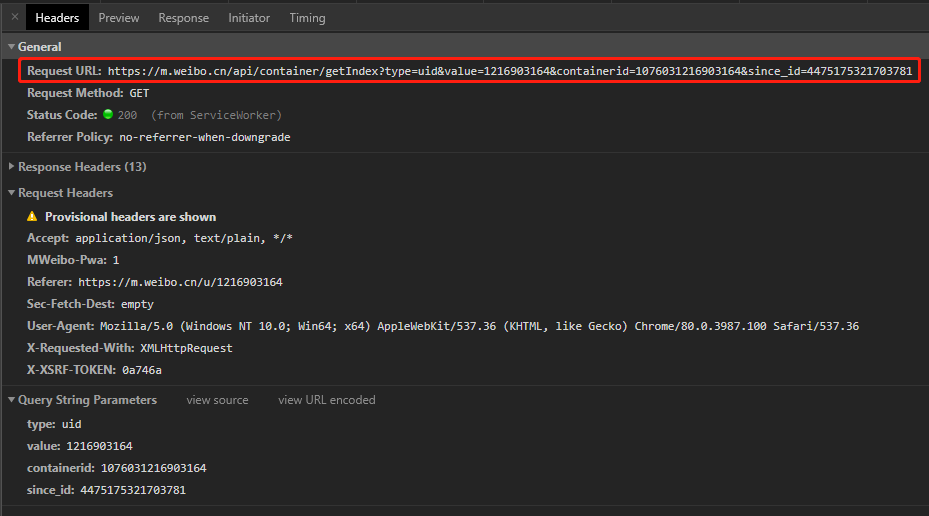Click the User-Agent Mozilla/5.0 value

tap(479, 326)
